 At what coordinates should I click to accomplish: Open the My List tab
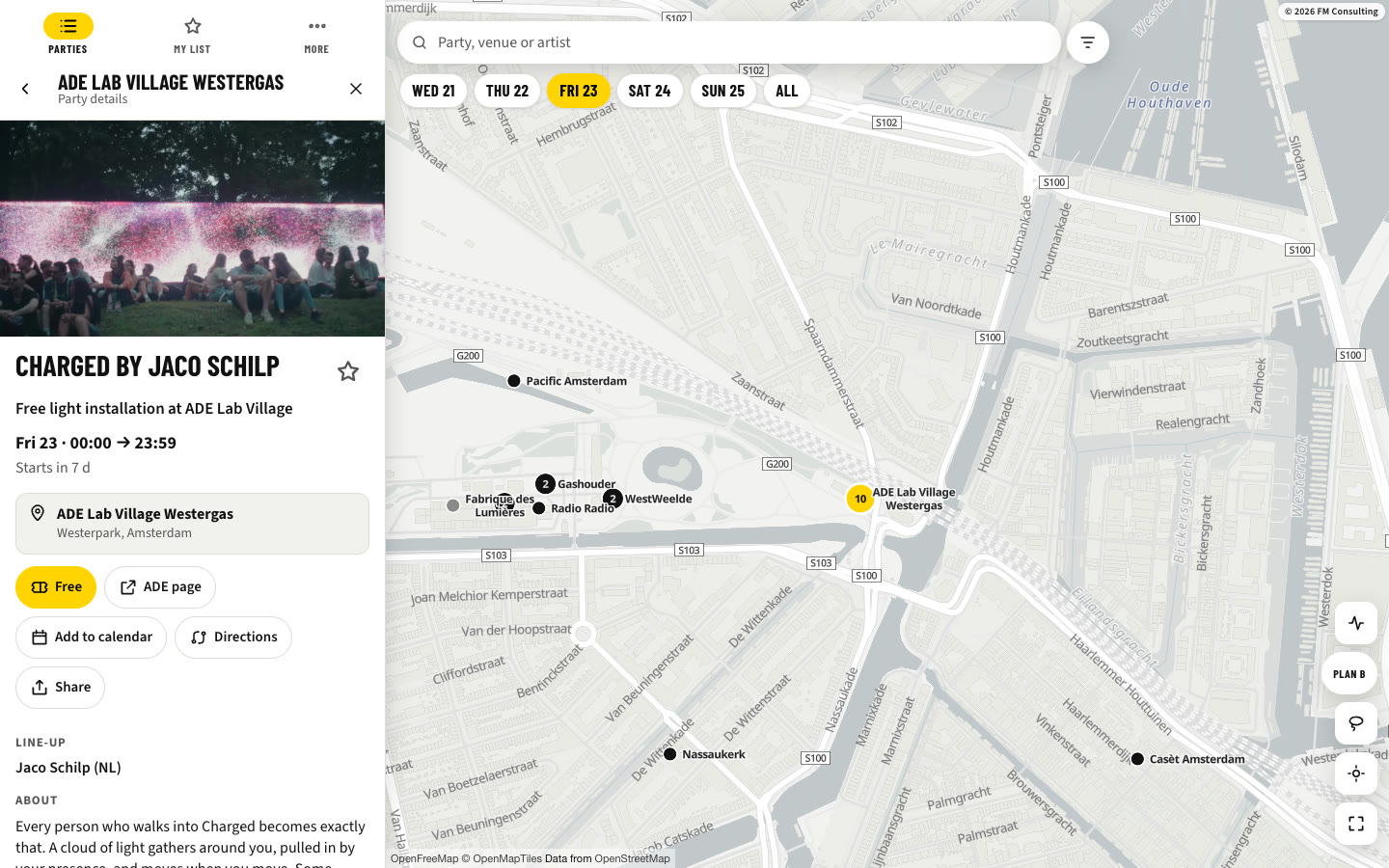click(x=192, y=35)
